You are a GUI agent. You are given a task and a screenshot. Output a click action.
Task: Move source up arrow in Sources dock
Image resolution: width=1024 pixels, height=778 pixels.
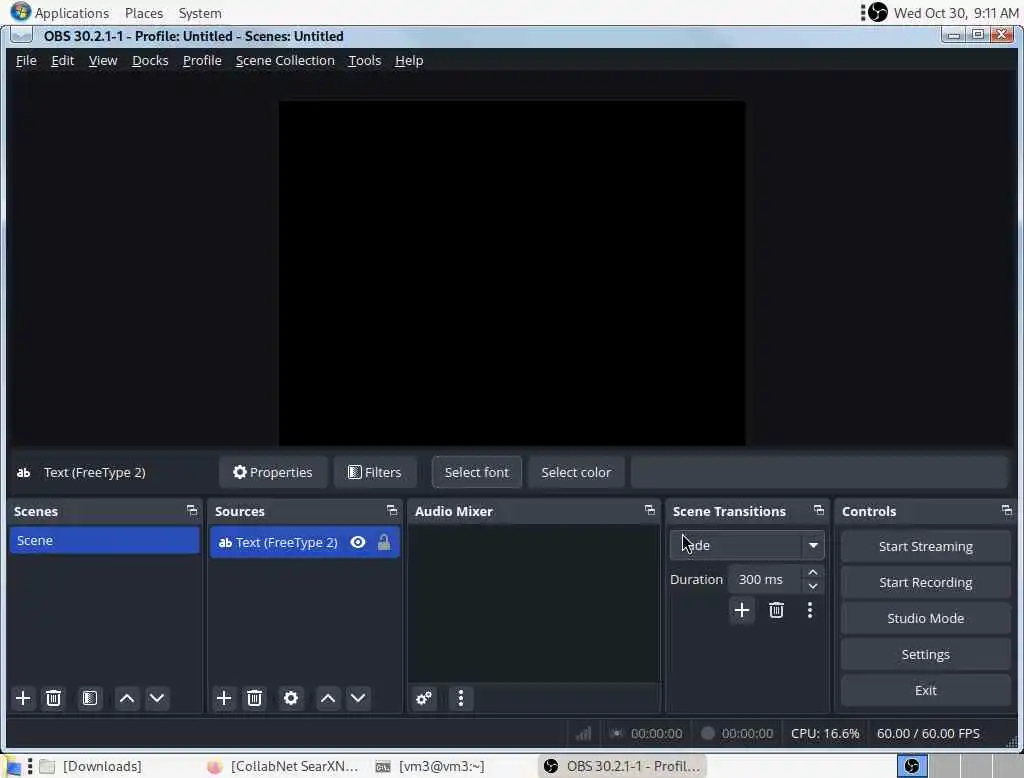point(328,698)
